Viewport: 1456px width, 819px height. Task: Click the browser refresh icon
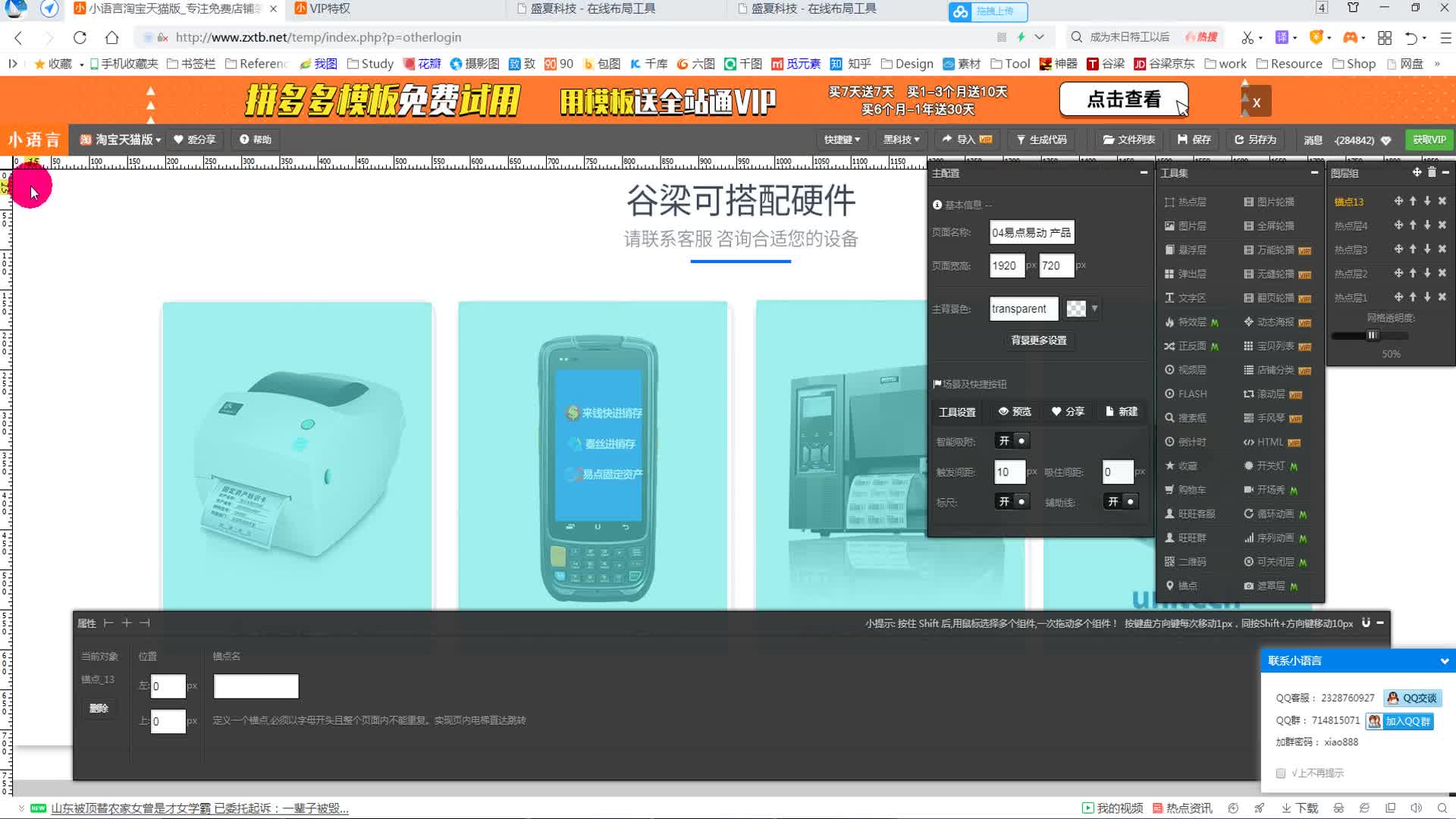tap(80, 37)
